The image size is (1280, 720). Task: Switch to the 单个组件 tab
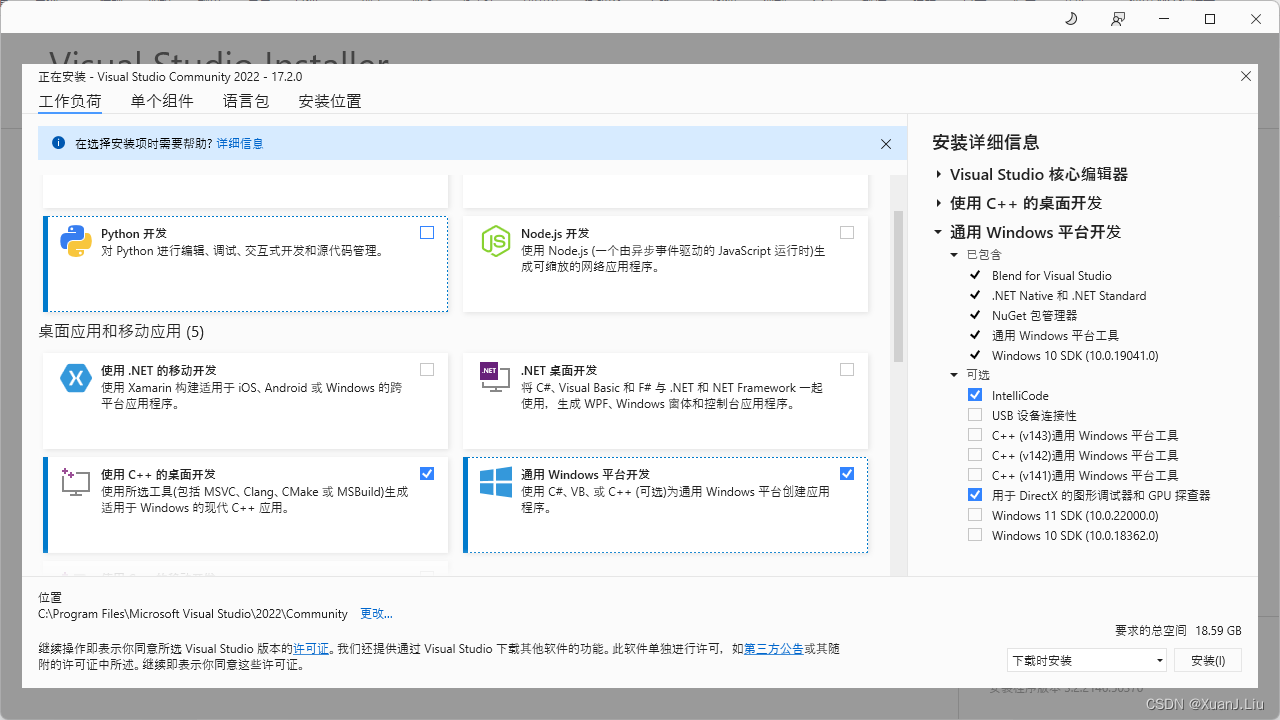coord(162,101)
